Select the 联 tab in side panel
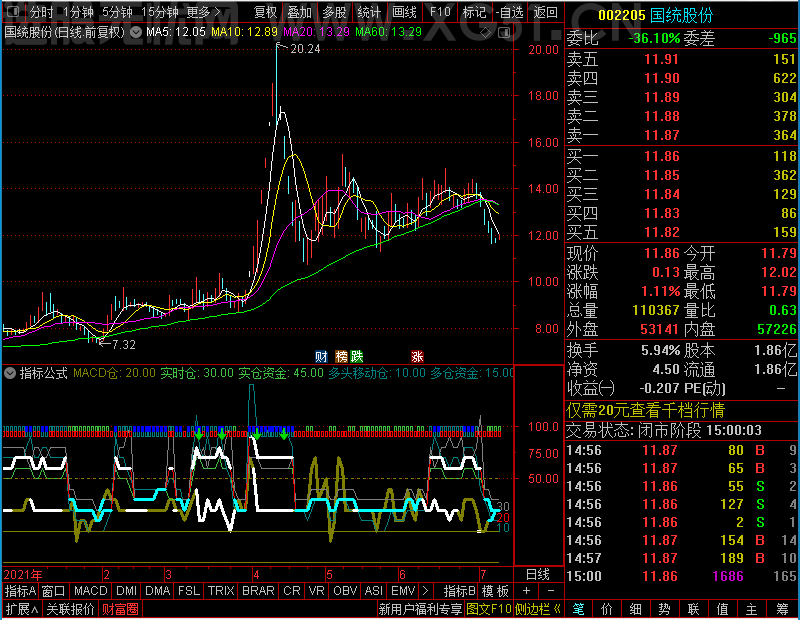The height and width of the screenshot is (620, 800). coord(693,609)
